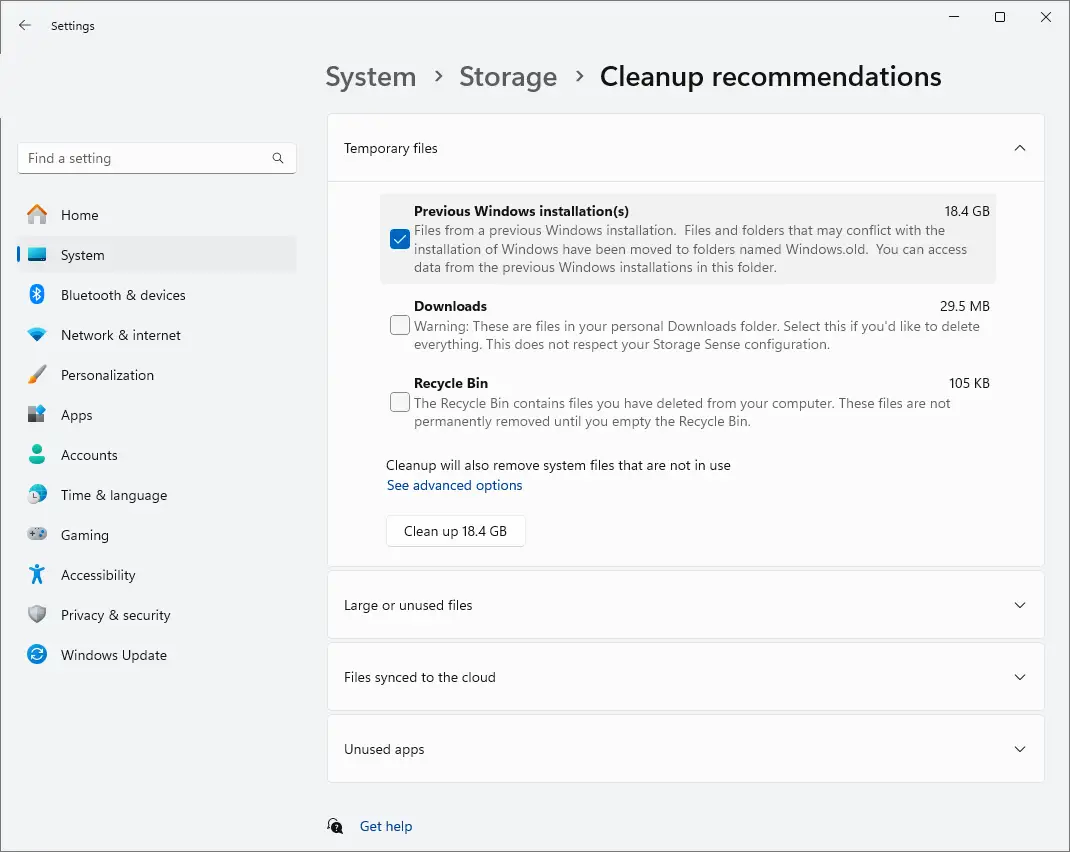Click the Home house icon
Screen dimensions: 1070x852
pos(37,215)
